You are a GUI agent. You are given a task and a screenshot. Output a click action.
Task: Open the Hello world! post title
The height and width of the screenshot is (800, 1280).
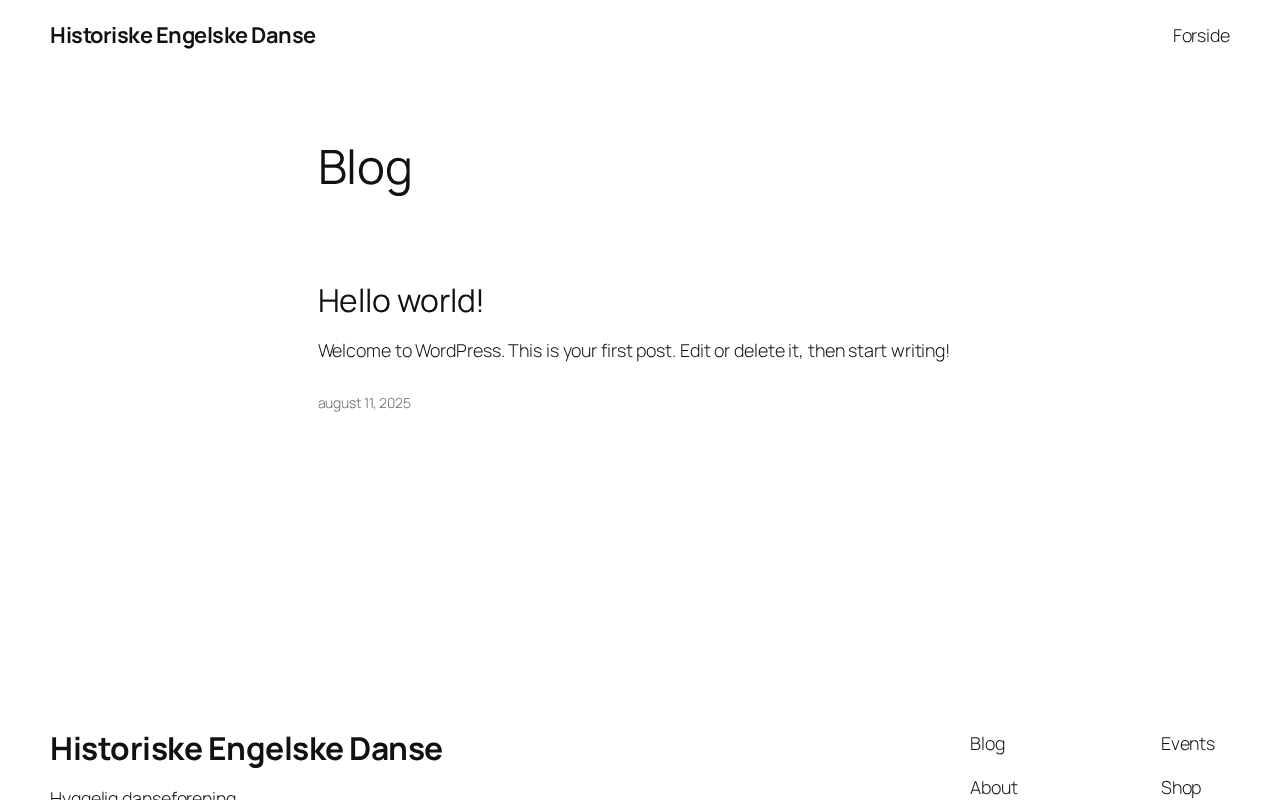click(400, 300)
